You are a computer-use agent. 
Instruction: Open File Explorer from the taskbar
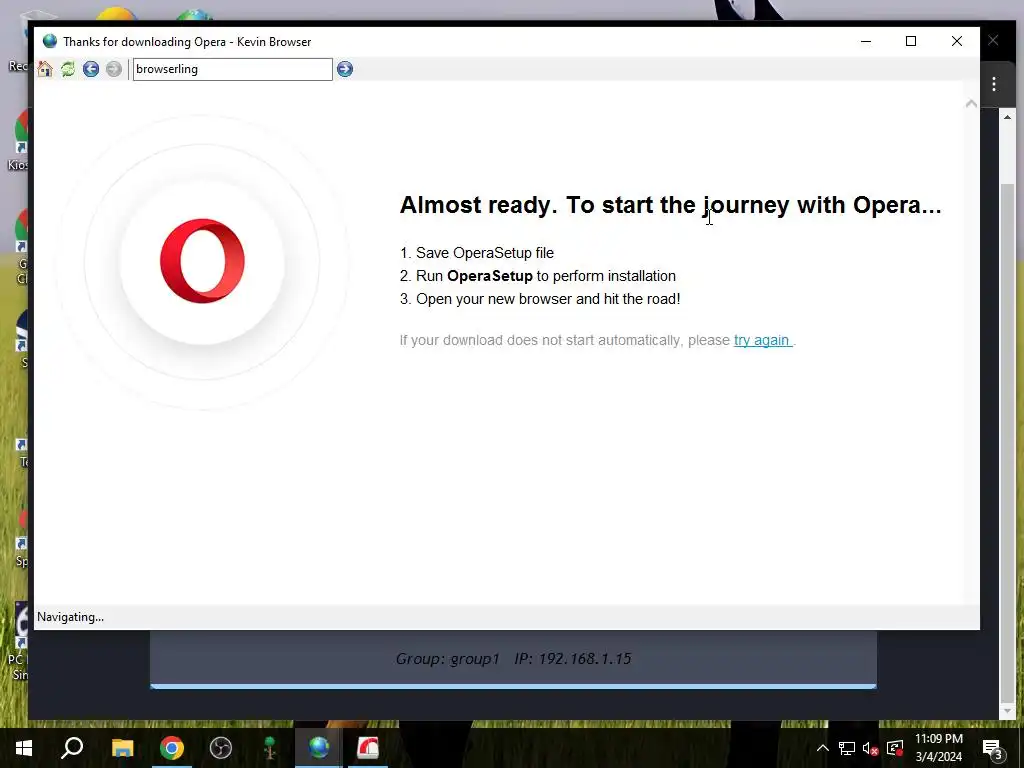click(x=122, y=748)
